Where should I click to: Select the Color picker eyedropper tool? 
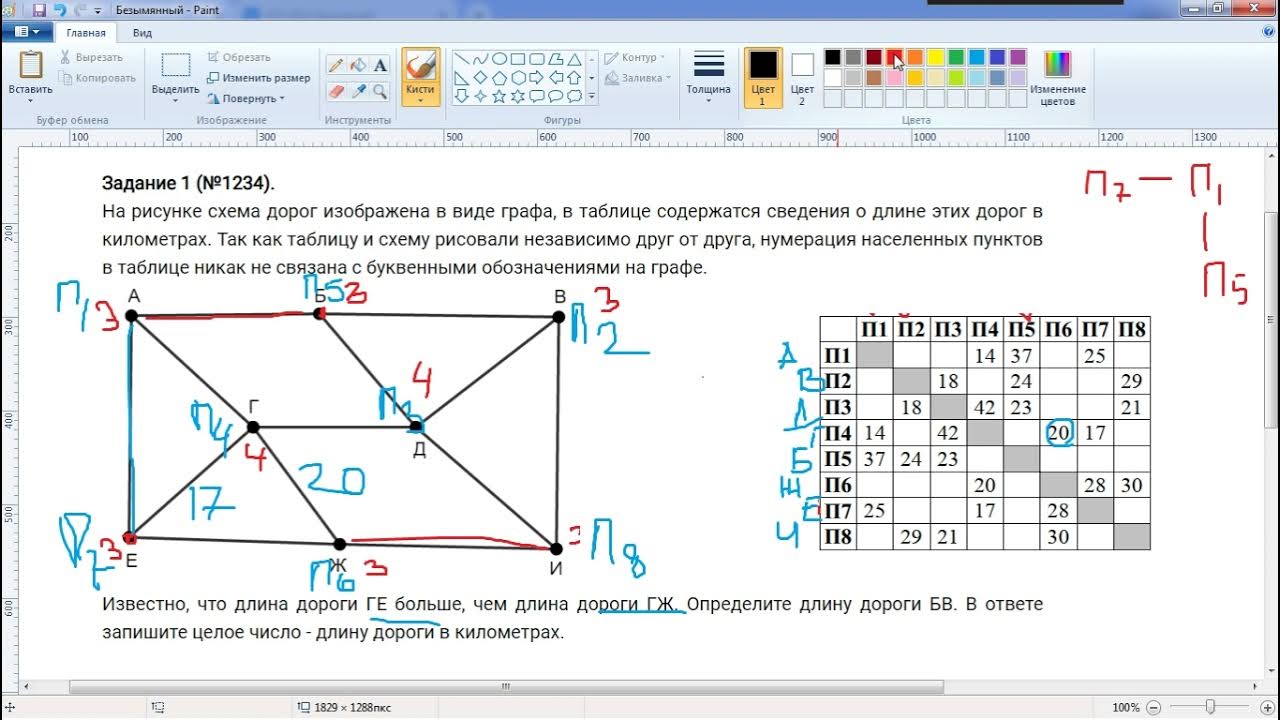pos(358,91)
